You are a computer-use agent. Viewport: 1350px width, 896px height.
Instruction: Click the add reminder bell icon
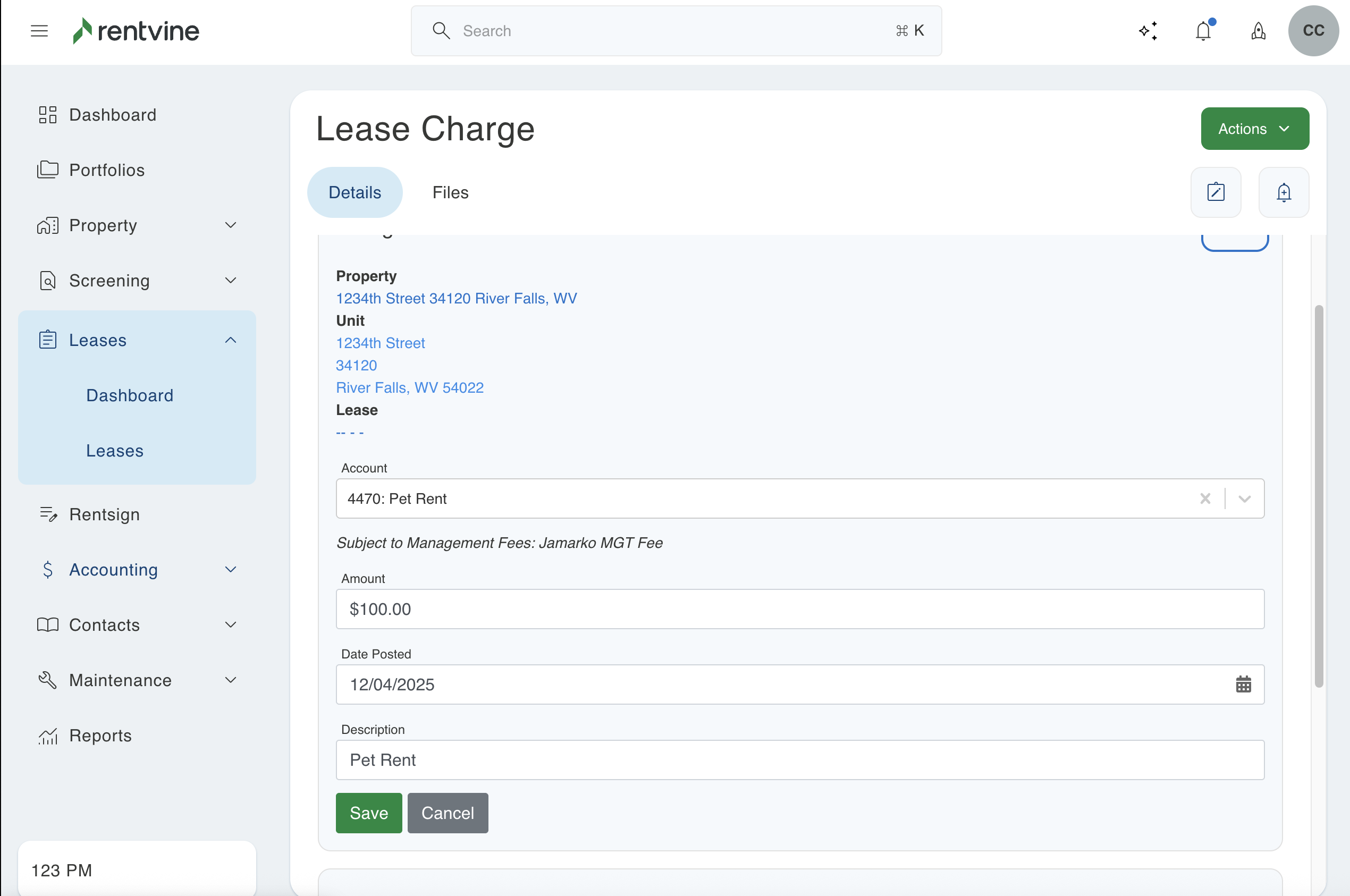1283,192
